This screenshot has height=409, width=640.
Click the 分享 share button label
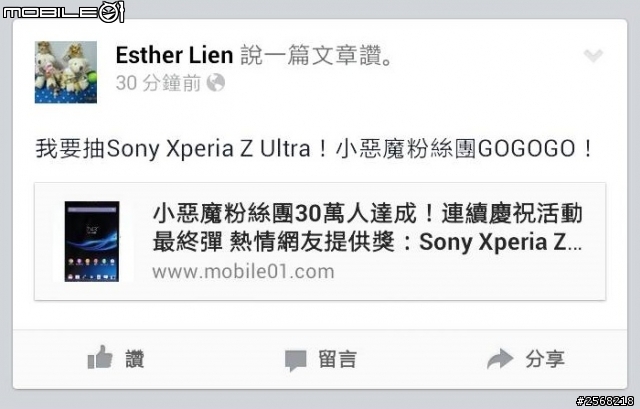click(x=545, y=359)
